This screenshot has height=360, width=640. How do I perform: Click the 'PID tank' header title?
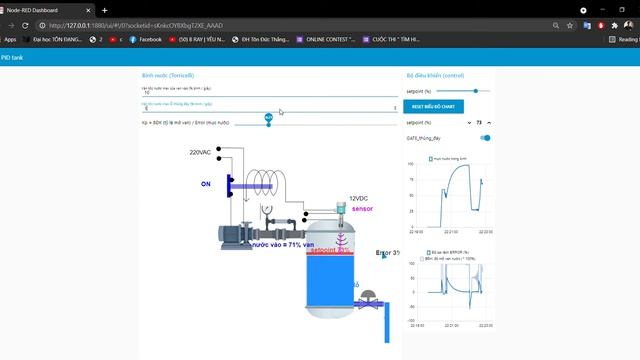(x=12, y=58)
